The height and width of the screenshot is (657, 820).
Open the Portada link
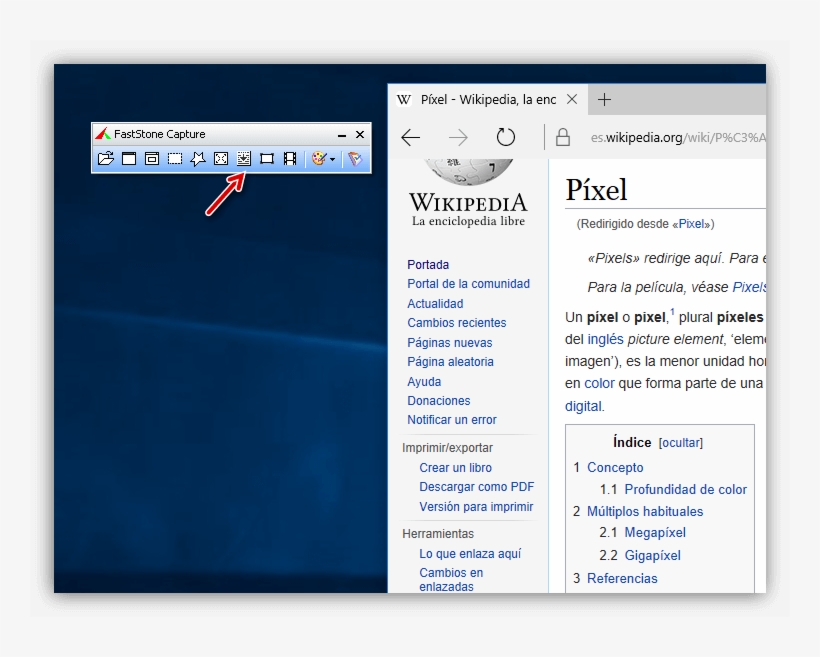coord(428,265)
